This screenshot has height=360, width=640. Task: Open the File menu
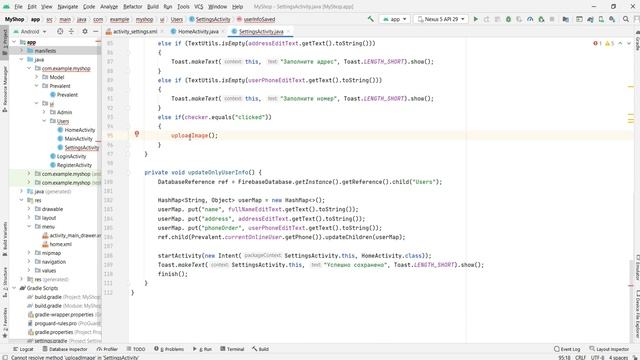[18, 7]
